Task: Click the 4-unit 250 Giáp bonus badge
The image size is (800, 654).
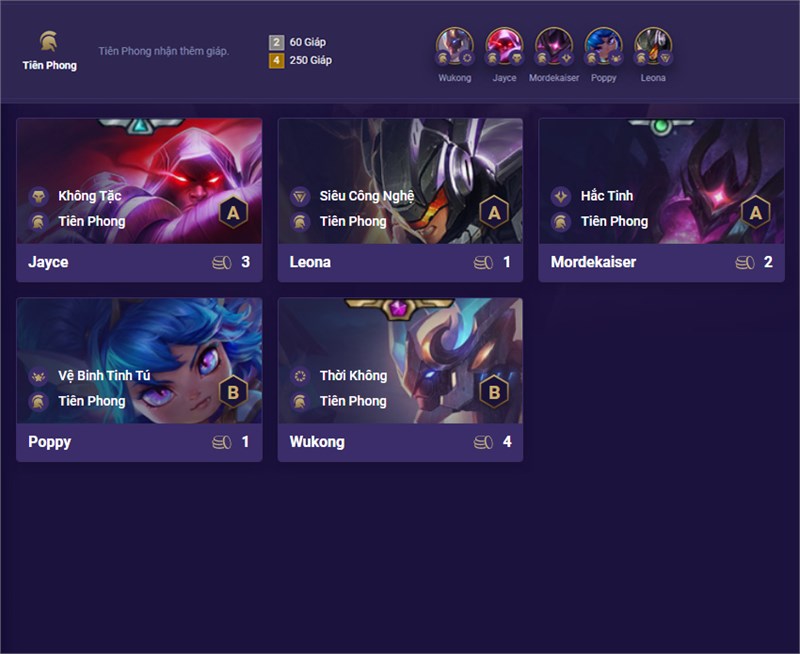Action: click(276, 61)
